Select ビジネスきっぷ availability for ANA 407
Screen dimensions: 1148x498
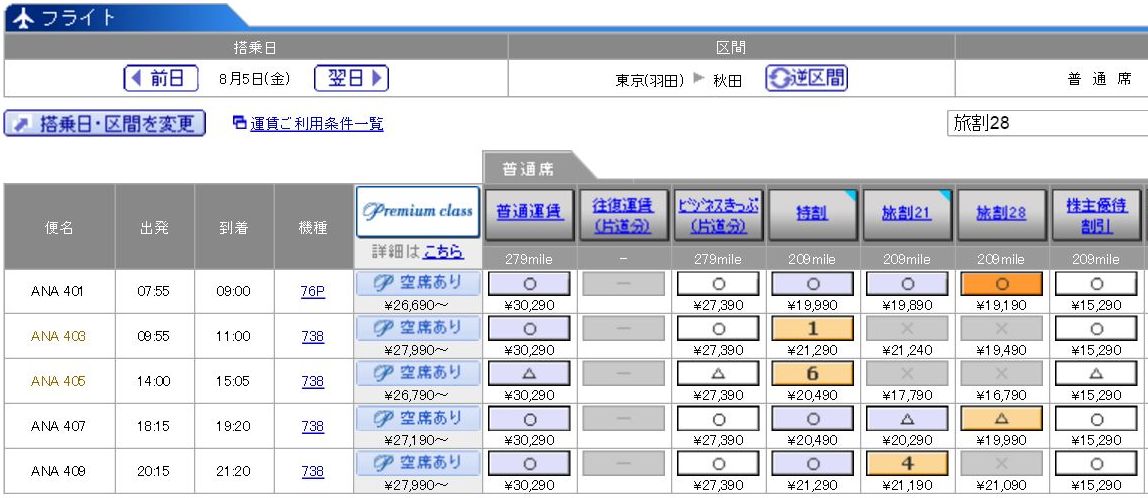(x=718, y=419)
